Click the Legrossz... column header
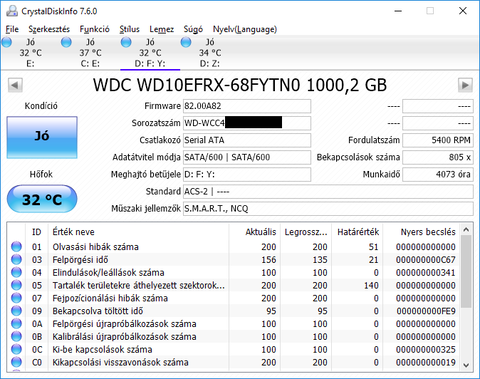 [x=306, y=232]
